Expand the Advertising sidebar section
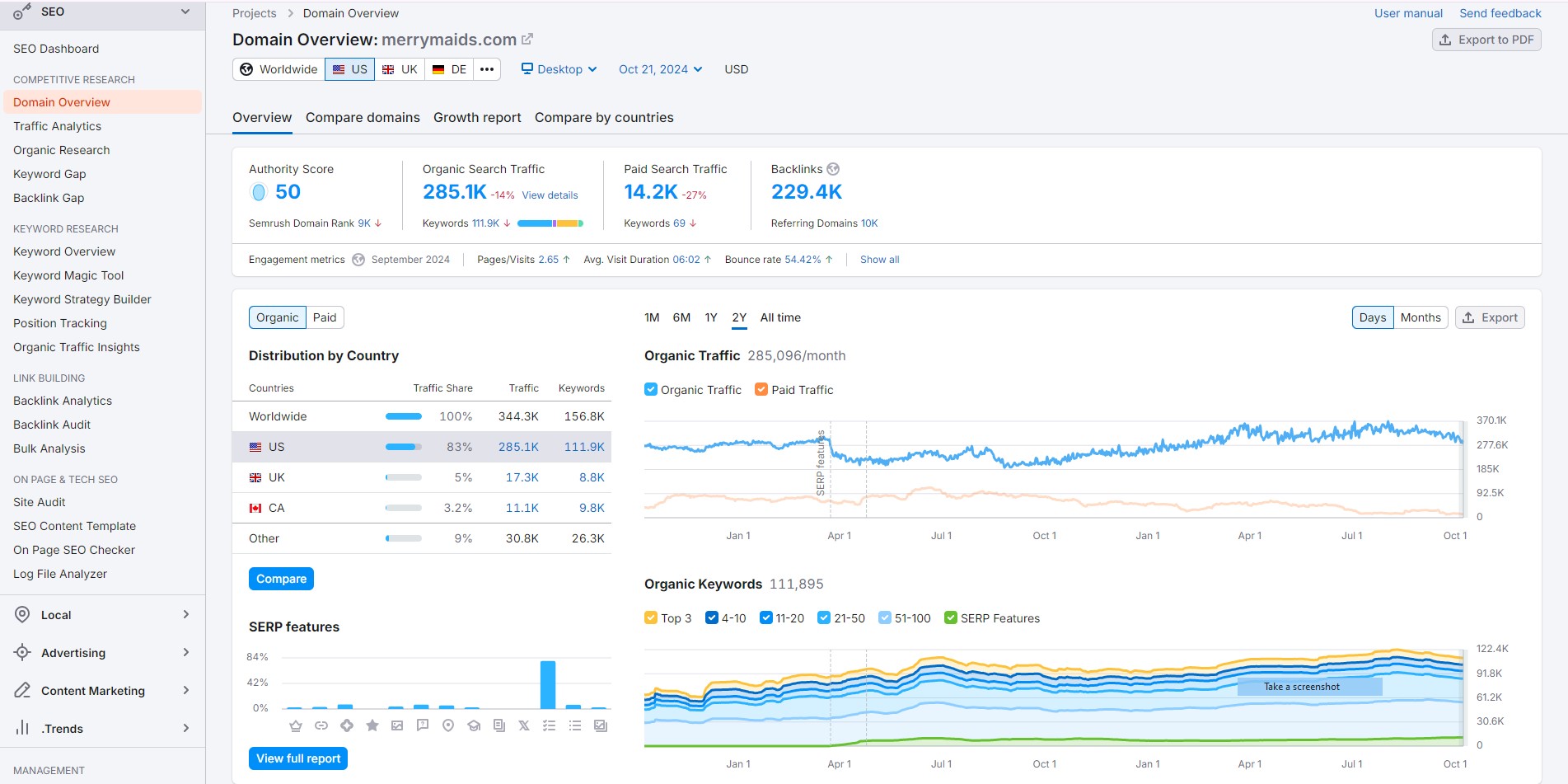Image resolution: width=1568 pixels, height=784 pixels. point(186,652)
